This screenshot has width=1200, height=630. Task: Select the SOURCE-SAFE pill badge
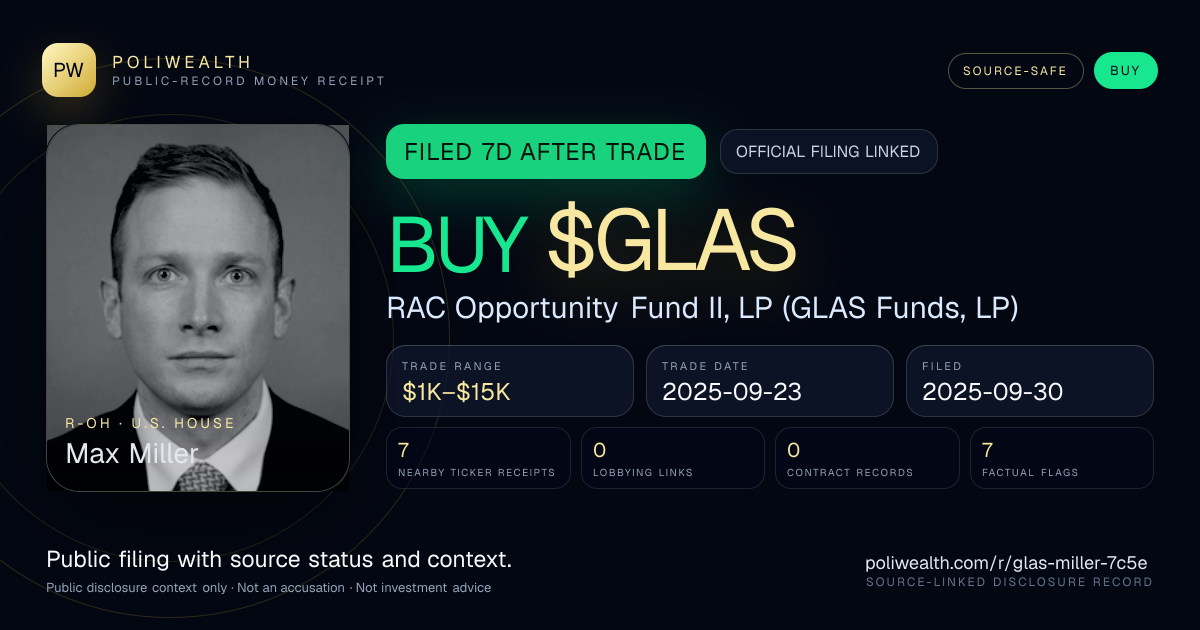[x=1015, y=71]
